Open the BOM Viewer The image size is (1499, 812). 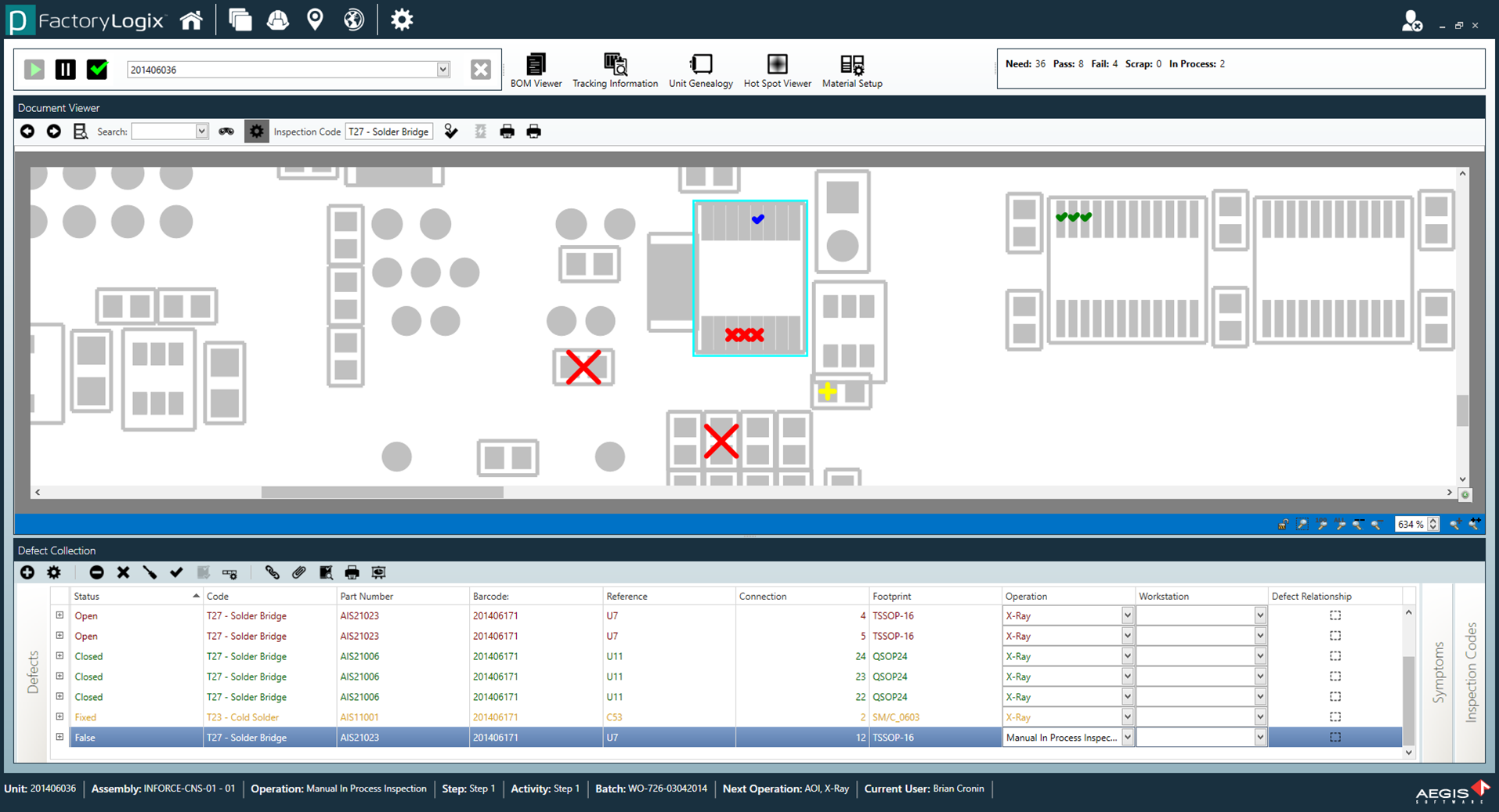pyautogui.click(x=536, y=70)
